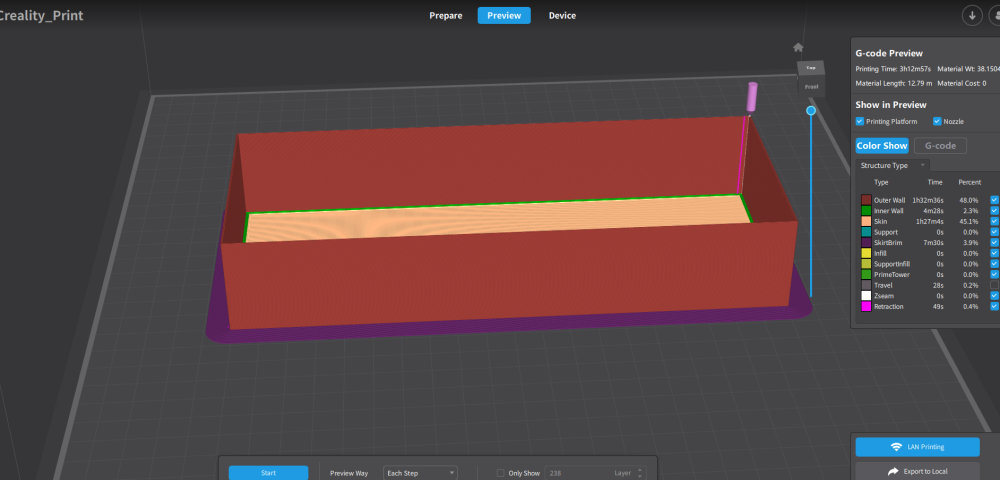The width and height of the screenshot is (1000, 480).
Task: Uncheck the Nozzle checkbox
Action: 937,121
